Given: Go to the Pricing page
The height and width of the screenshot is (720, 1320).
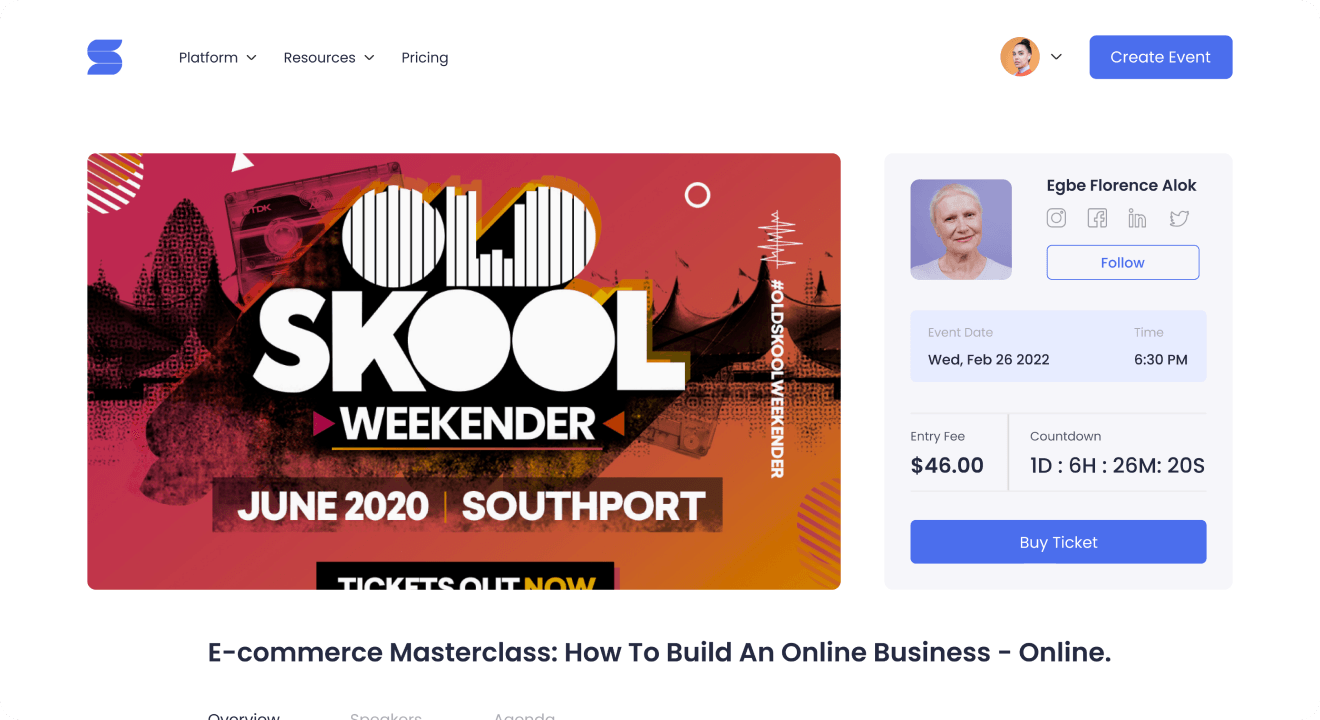Looking at the screenshot, I should 425,58.
